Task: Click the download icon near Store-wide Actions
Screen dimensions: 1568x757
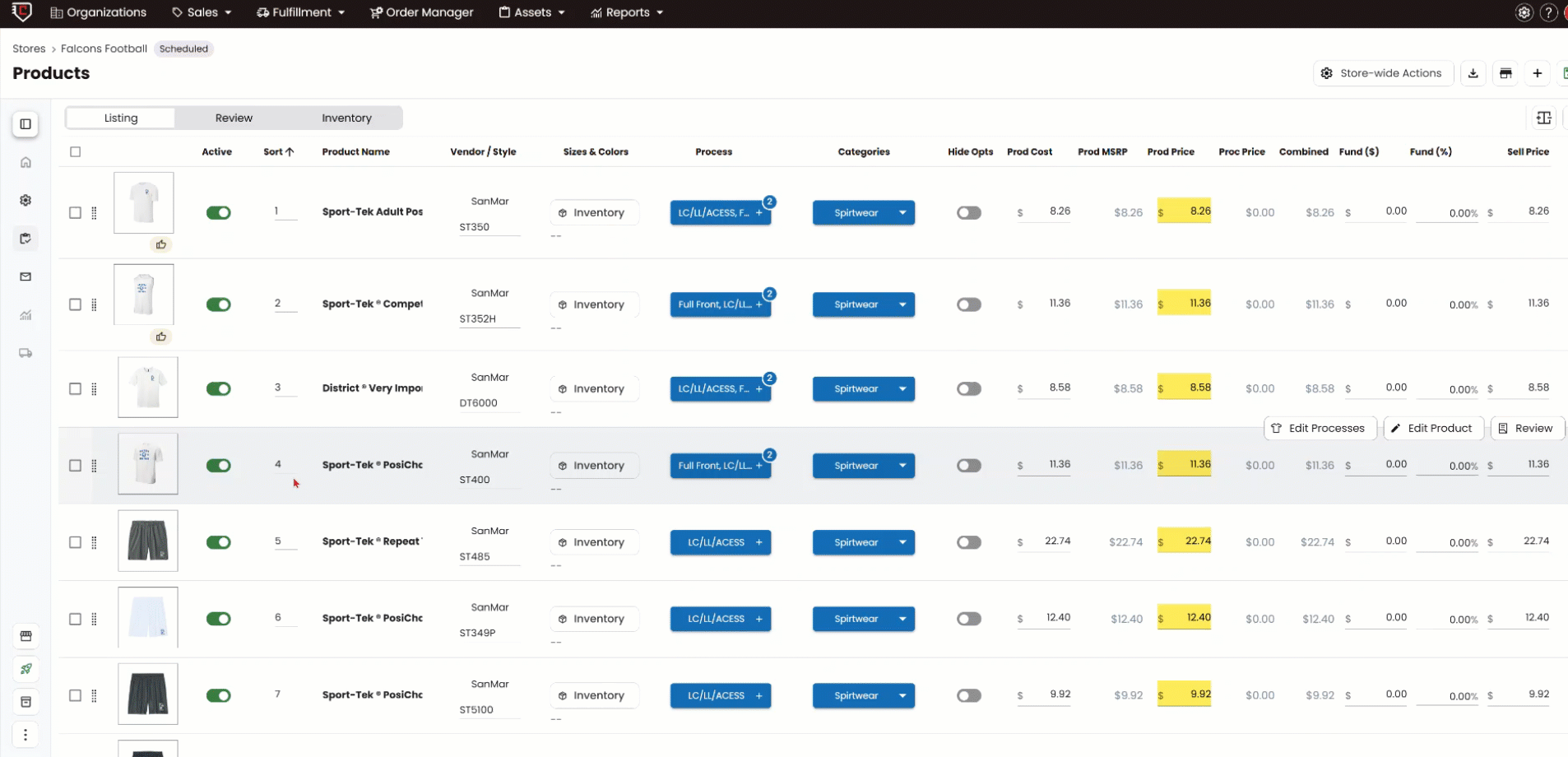Action: (x=1473, y=73)
